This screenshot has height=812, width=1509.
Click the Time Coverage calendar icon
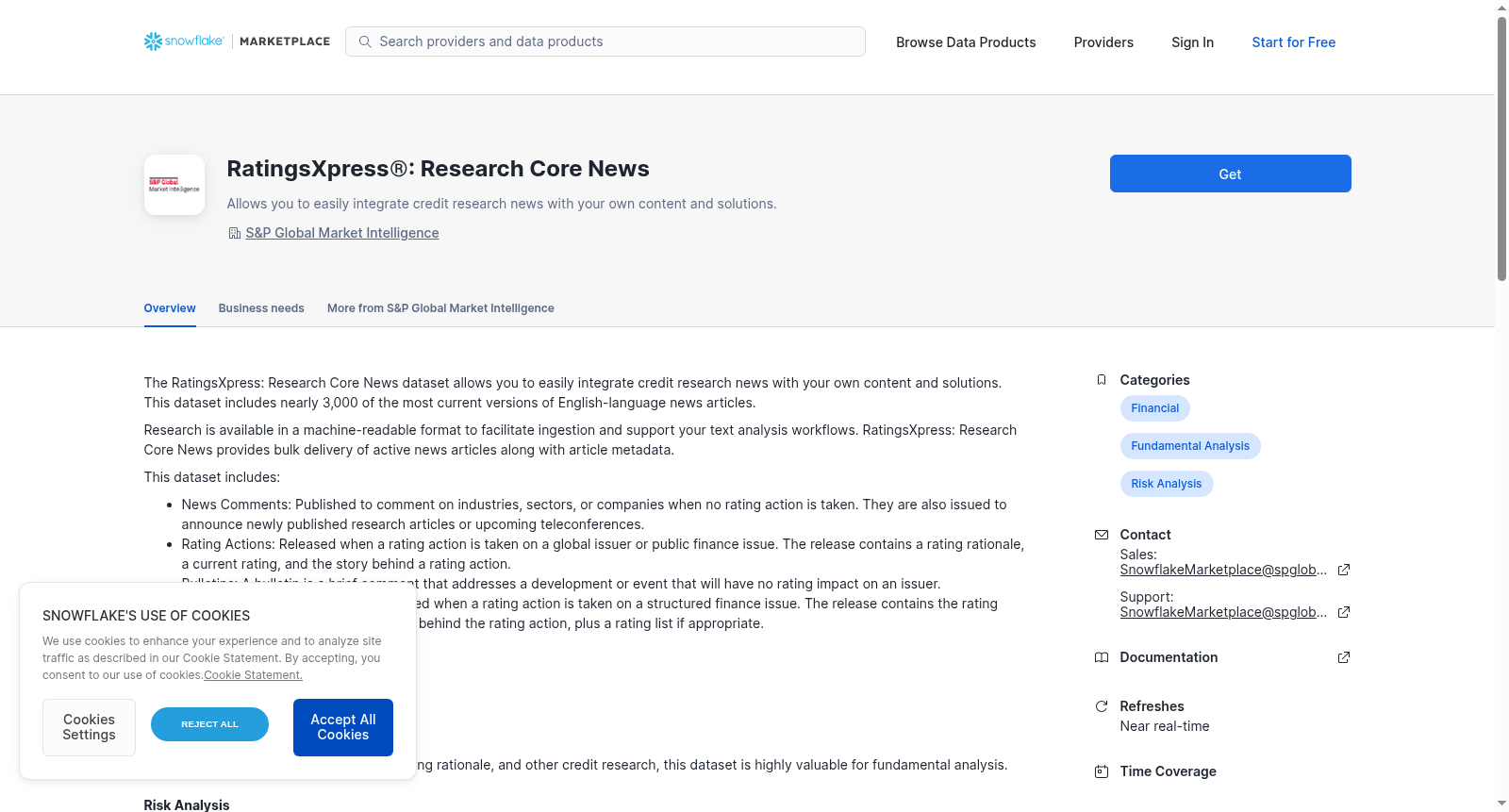[x=1102, y=771]
